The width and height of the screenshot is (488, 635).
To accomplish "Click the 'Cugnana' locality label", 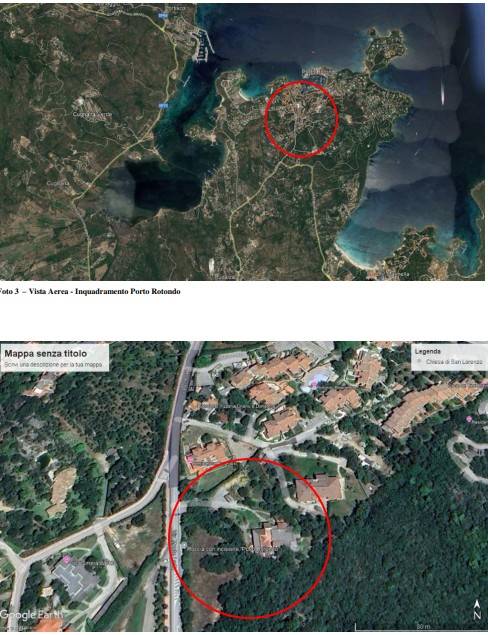I will click(58, 183).
